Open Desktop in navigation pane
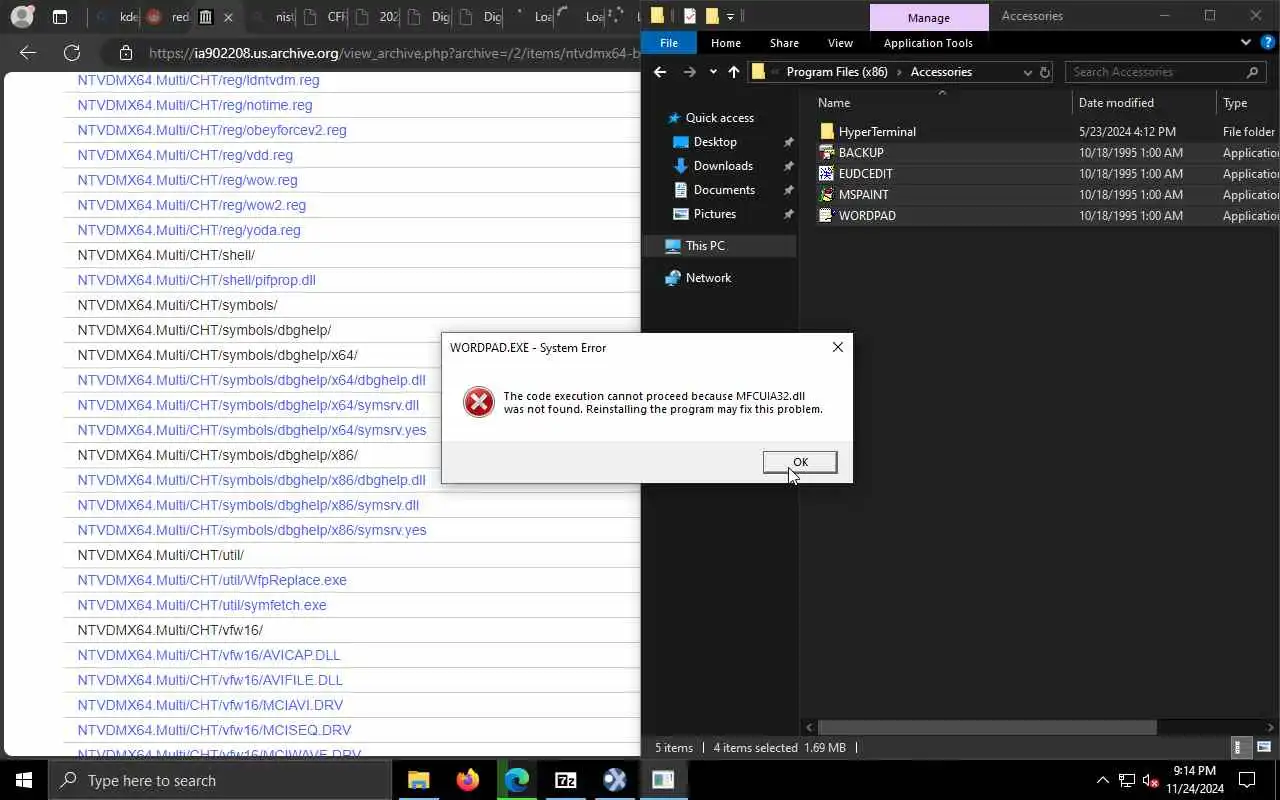This screenshot has width=1280, height=800. pyautogui.click(x=715, y=142)
